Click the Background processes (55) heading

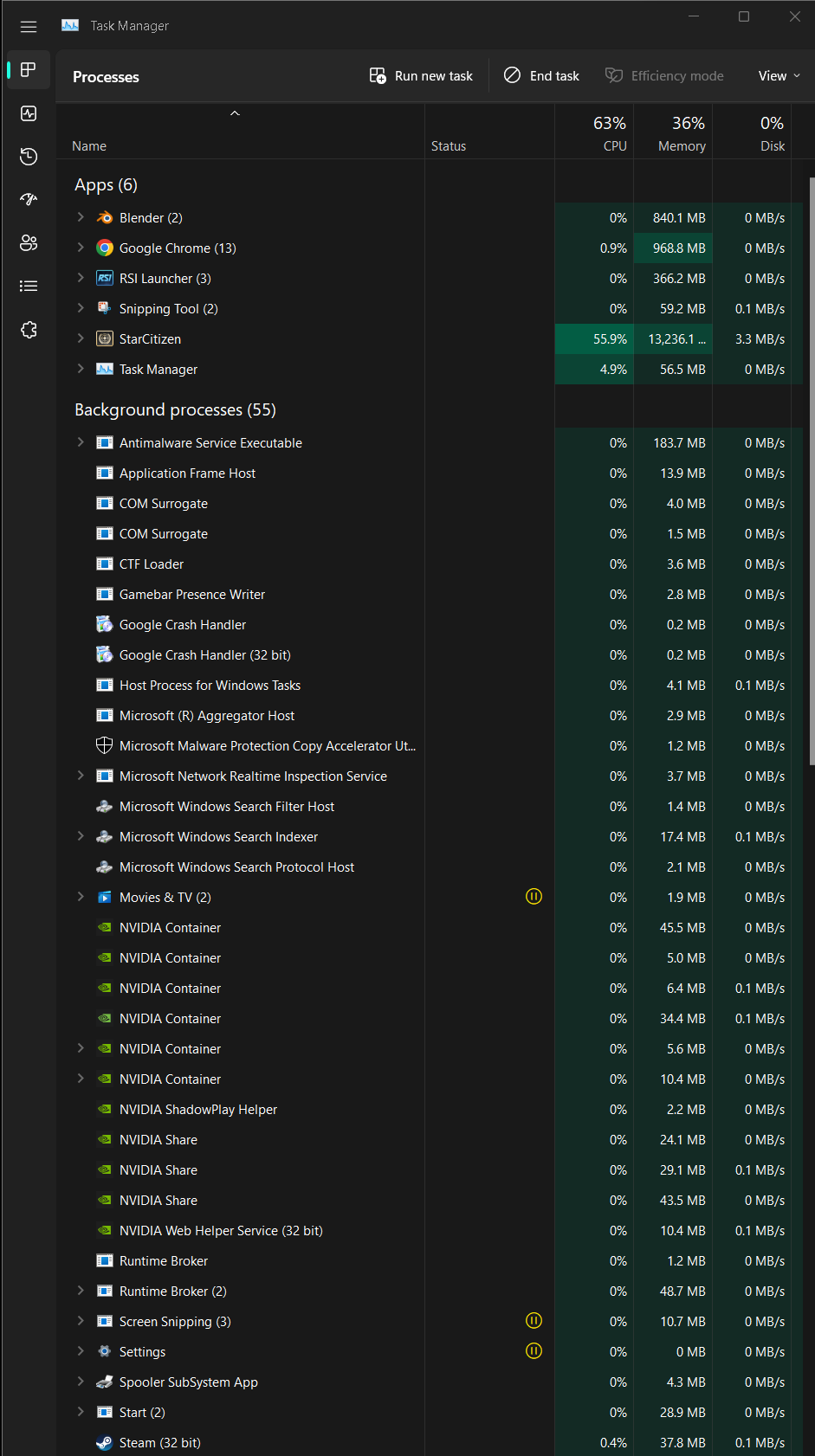coord(175,409)
